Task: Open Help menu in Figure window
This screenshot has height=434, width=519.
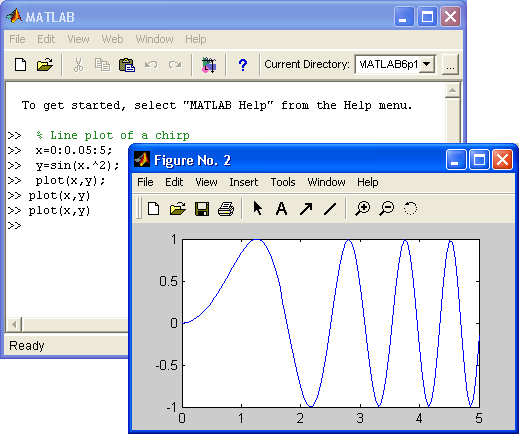Action: click(x=368, y=182)
